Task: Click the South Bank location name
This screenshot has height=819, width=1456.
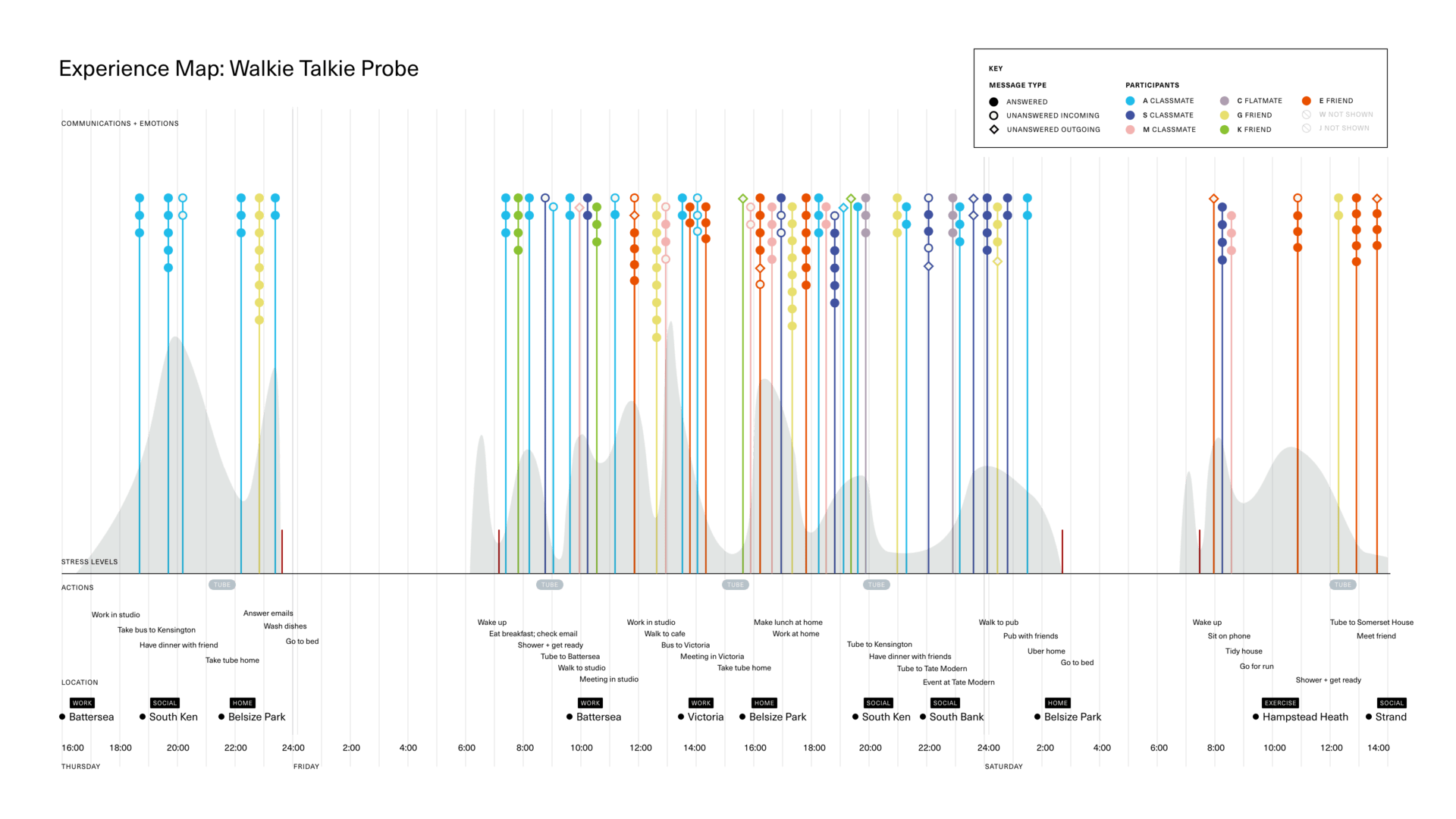Action: (x=956, y=717)
